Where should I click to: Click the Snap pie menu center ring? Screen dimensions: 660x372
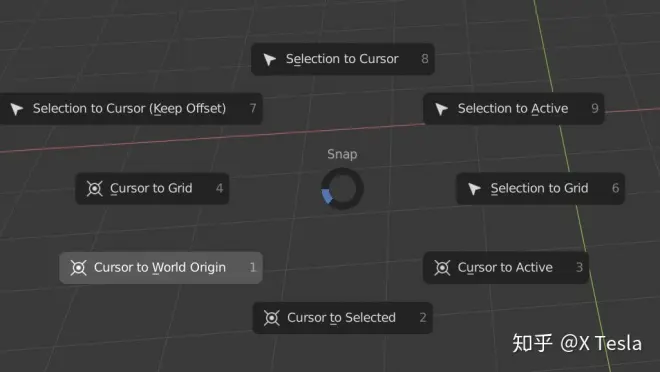pos(342,189)
